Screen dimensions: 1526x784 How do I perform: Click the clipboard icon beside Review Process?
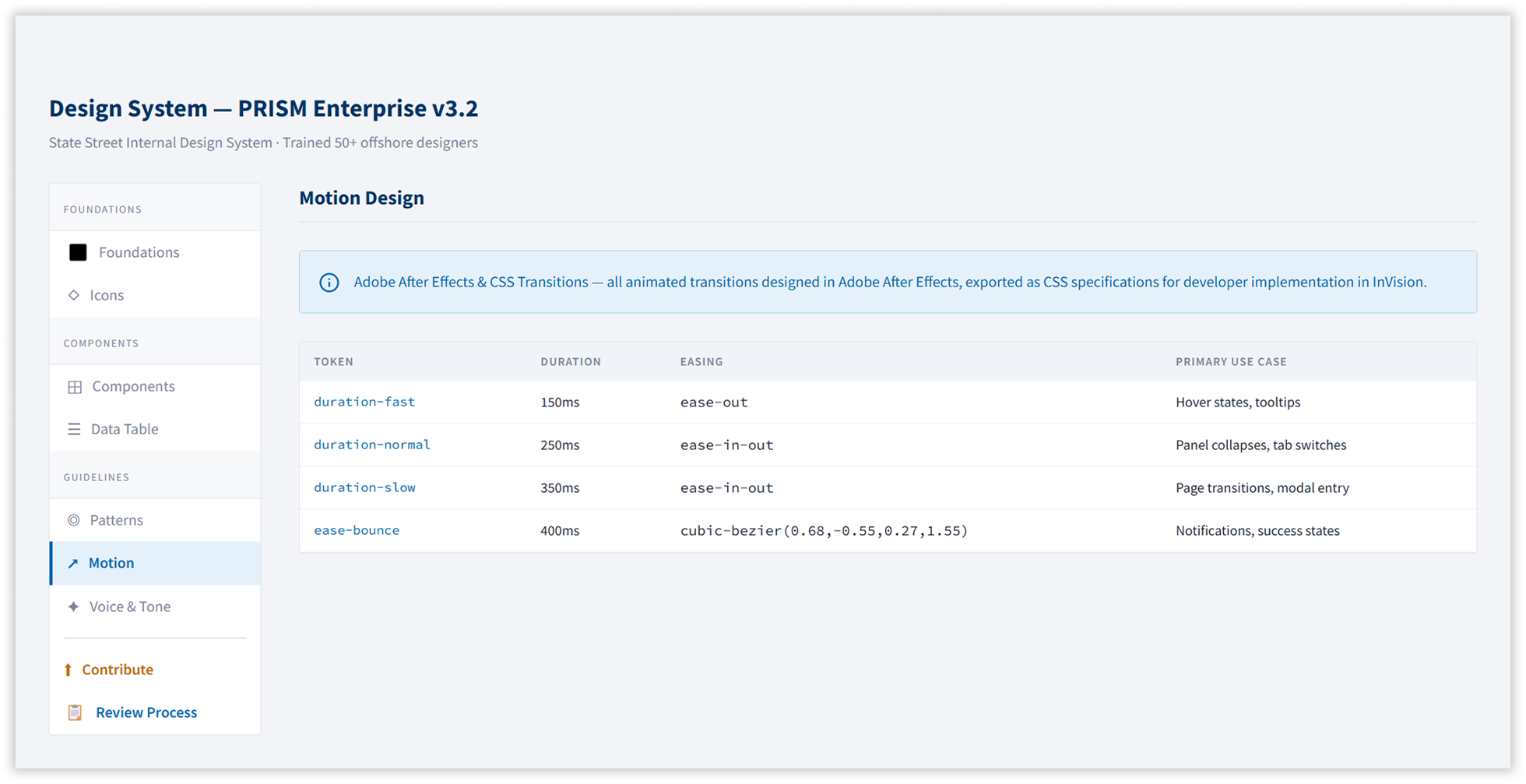tap(75, 712)
